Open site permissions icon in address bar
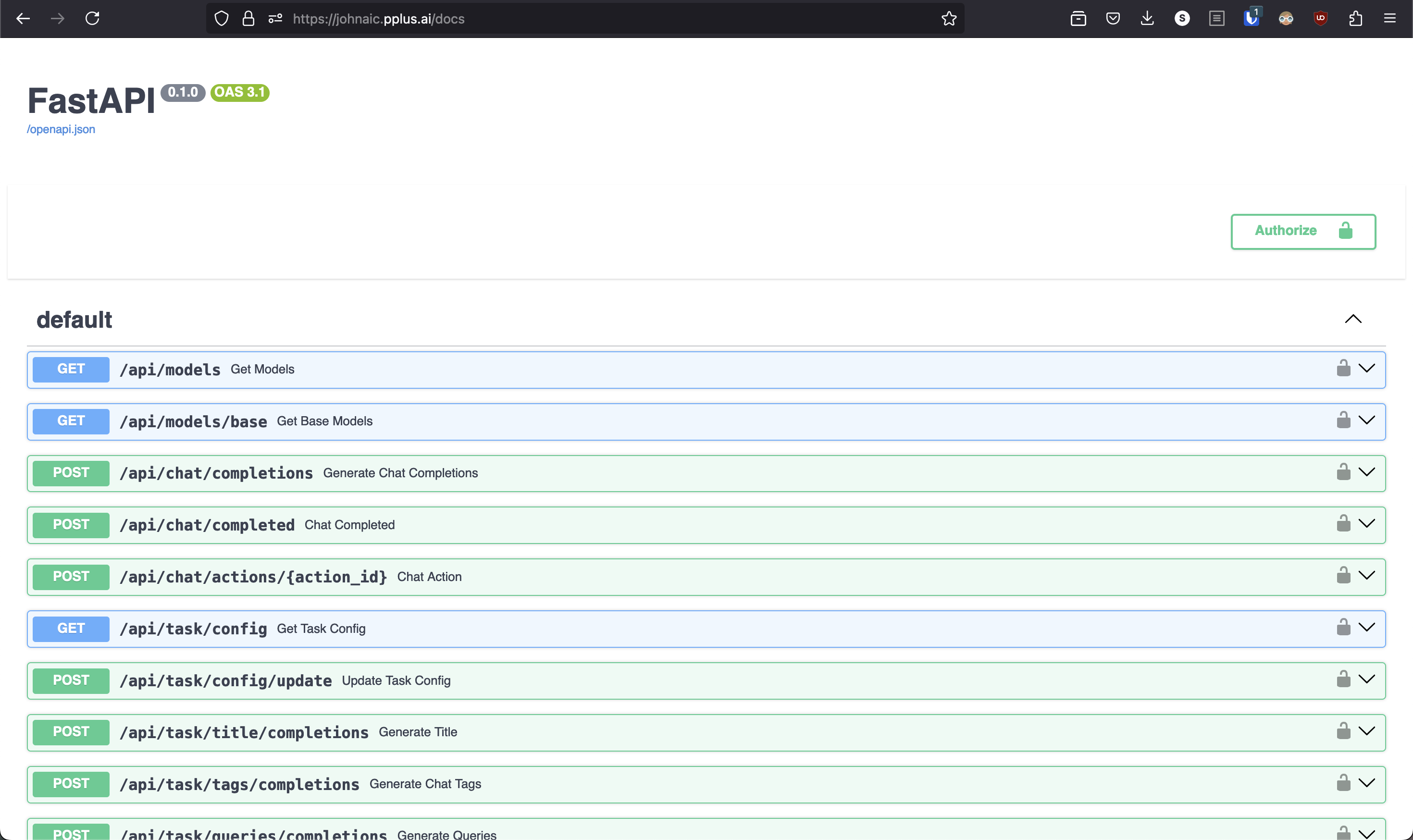The height and width of the screenshot is (840, 1413). point(276,19)
